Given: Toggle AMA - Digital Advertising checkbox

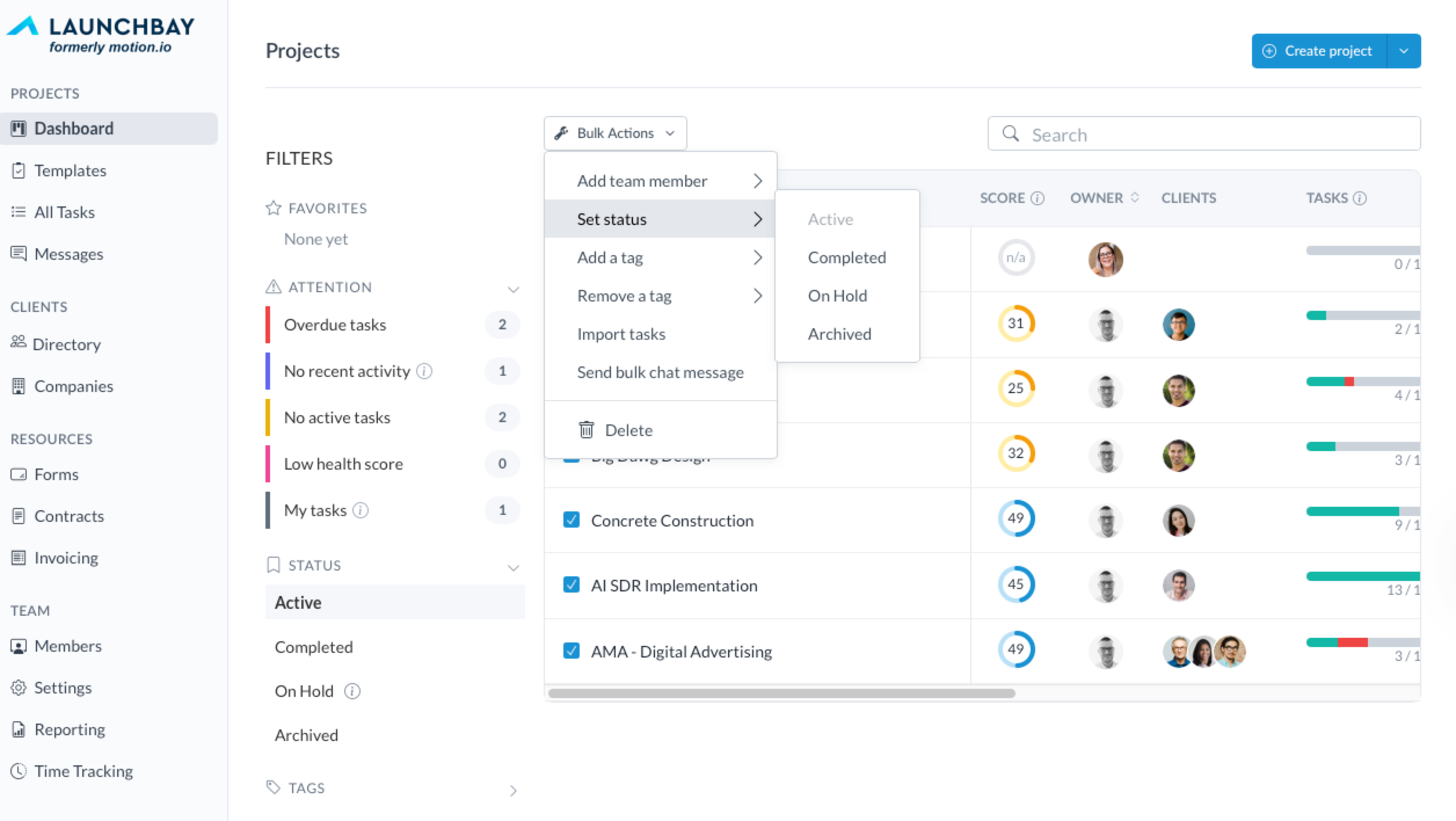Looking at the screenshot, I should 572,651.
